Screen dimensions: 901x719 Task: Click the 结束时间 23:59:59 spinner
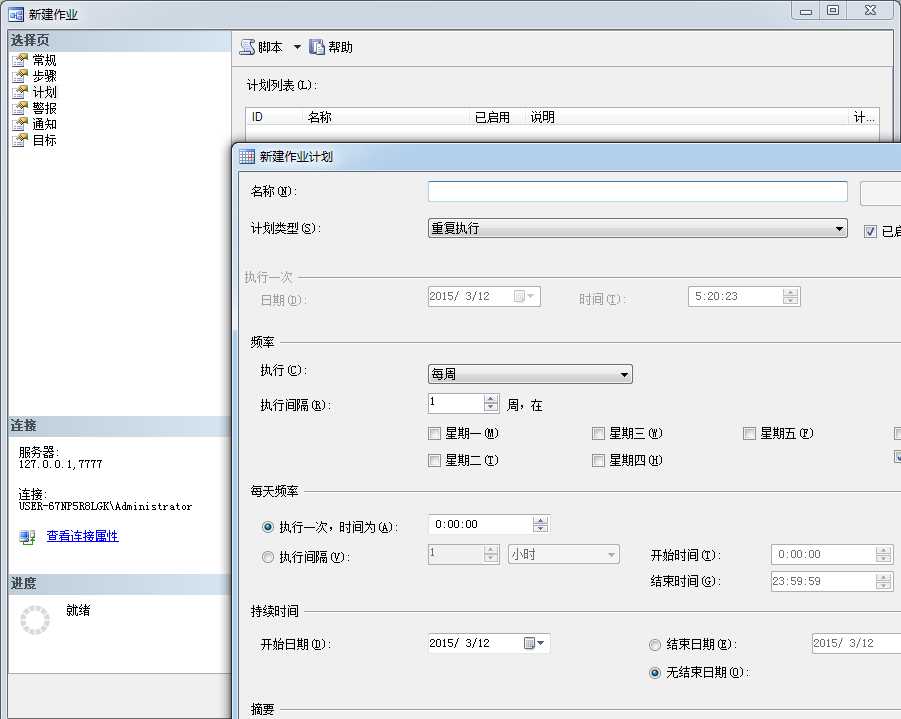(x=884, y=582)
